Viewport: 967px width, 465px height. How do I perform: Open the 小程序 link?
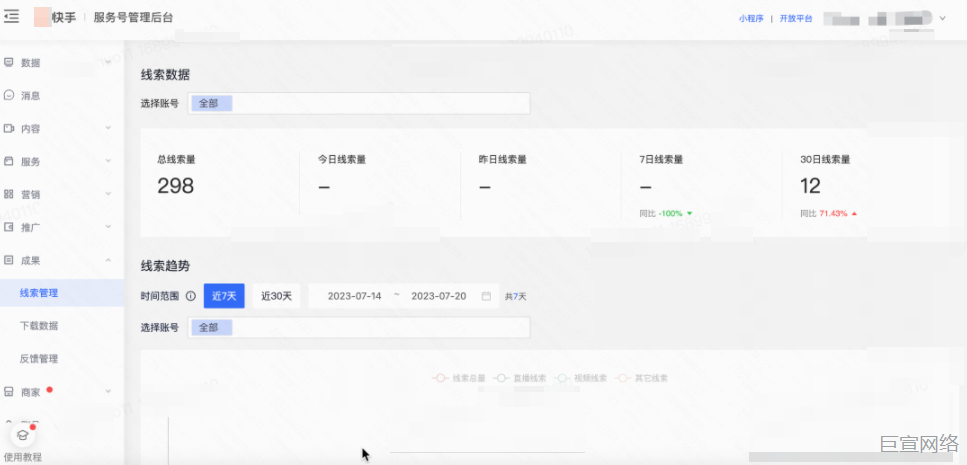(751, 19)
